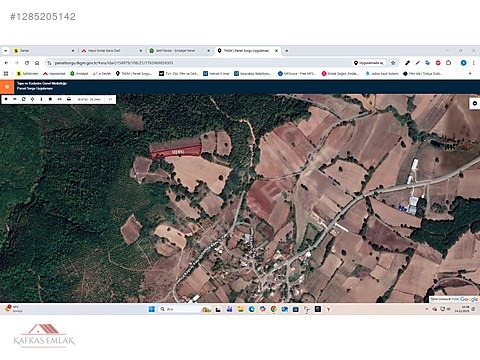Screen dimensions: 480x360
Task: Open the e-Devlet bookmark
Action: [102, 73]
